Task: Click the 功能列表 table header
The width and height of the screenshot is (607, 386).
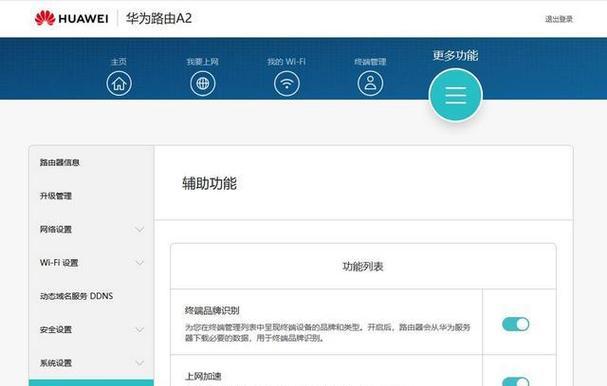Action: coord(363,266)
